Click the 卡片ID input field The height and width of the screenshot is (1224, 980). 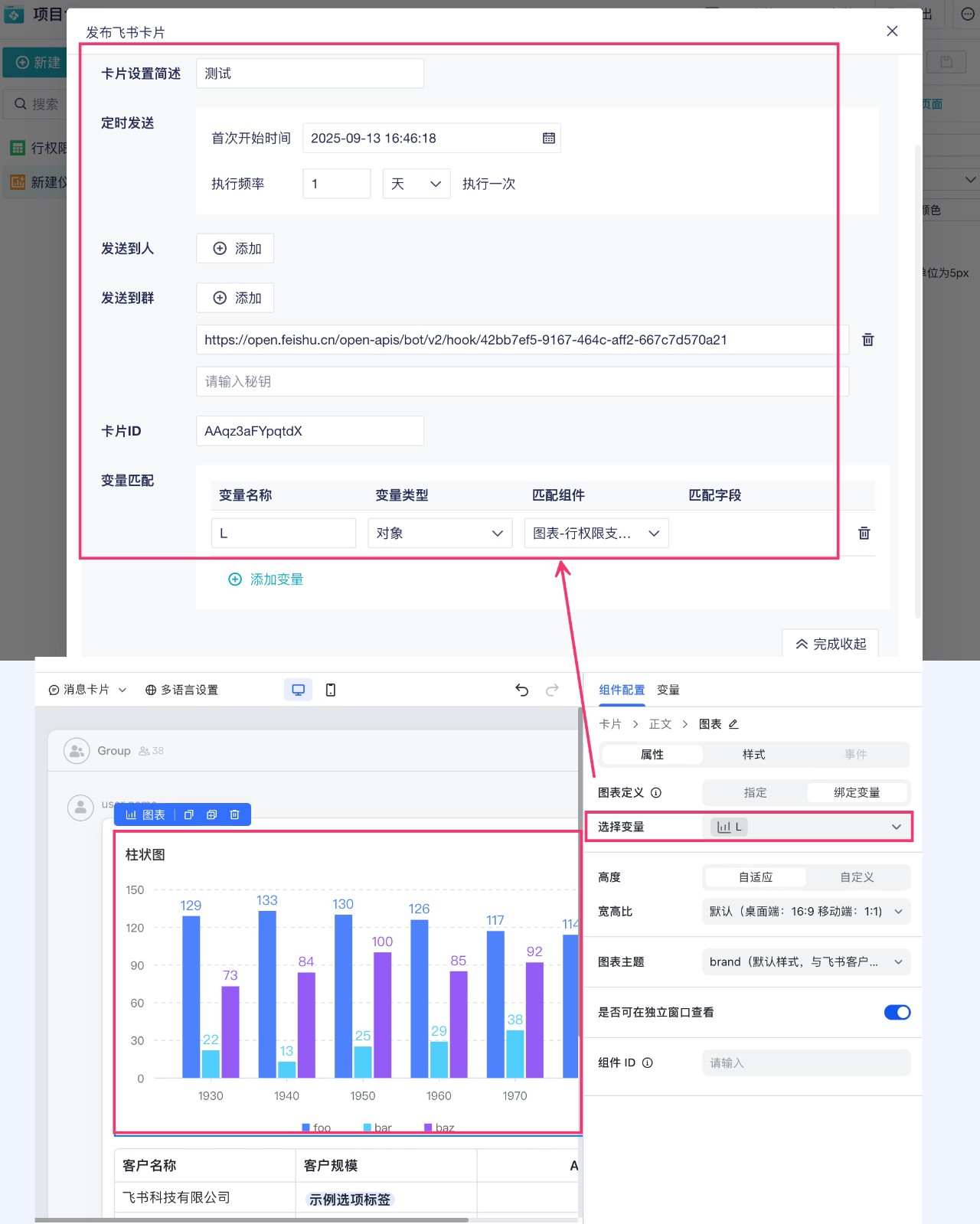(x=310, y=431)
